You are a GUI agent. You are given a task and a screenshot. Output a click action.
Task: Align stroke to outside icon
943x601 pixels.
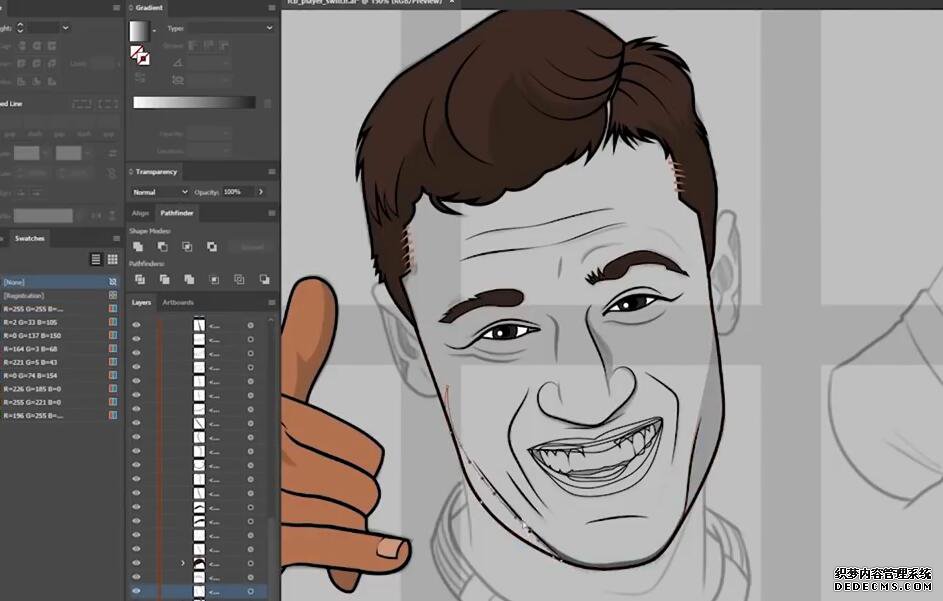[x=52, y=81]
